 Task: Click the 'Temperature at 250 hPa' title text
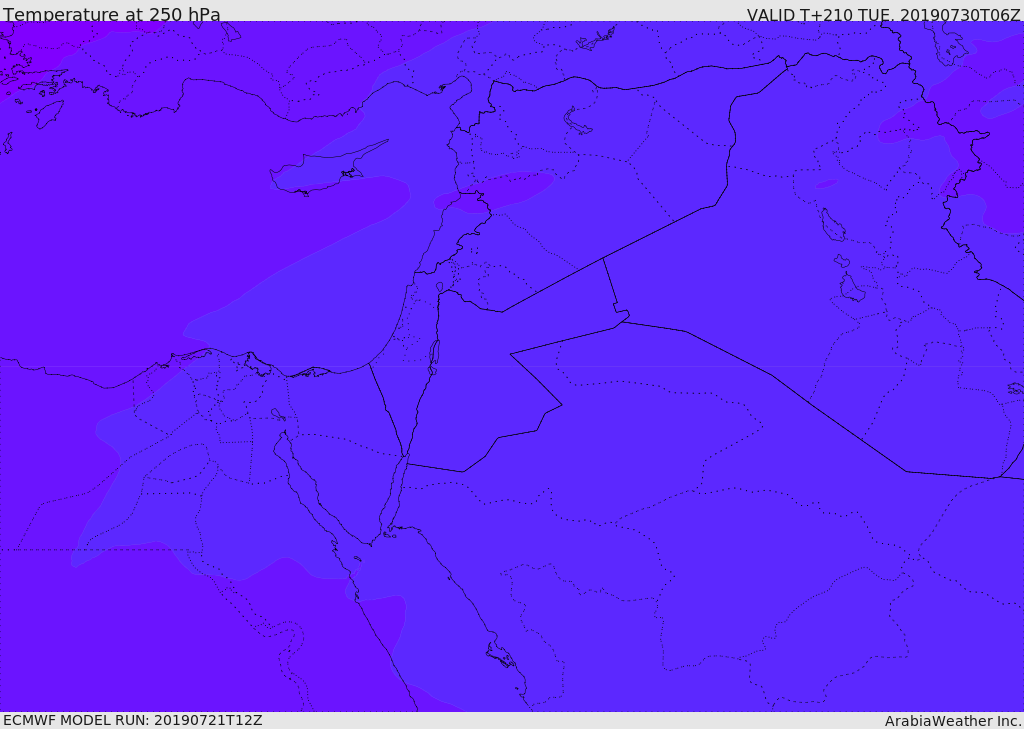(x=112, y=14)
